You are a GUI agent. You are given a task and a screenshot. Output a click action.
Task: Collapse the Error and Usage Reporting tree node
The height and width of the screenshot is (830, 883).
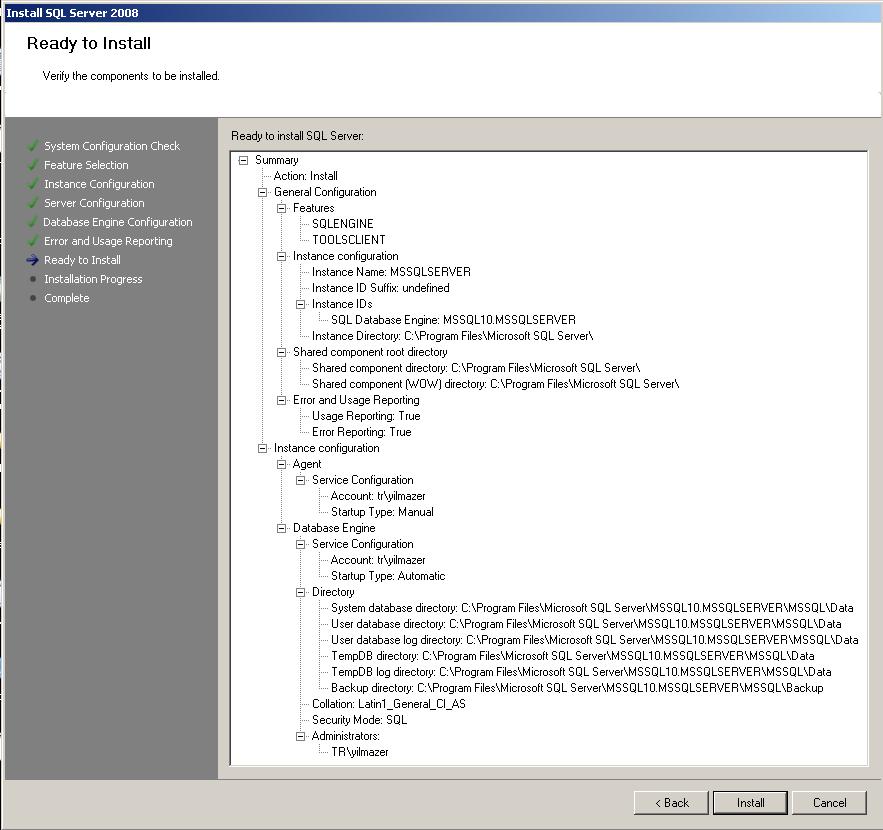[x=282, y=400]
